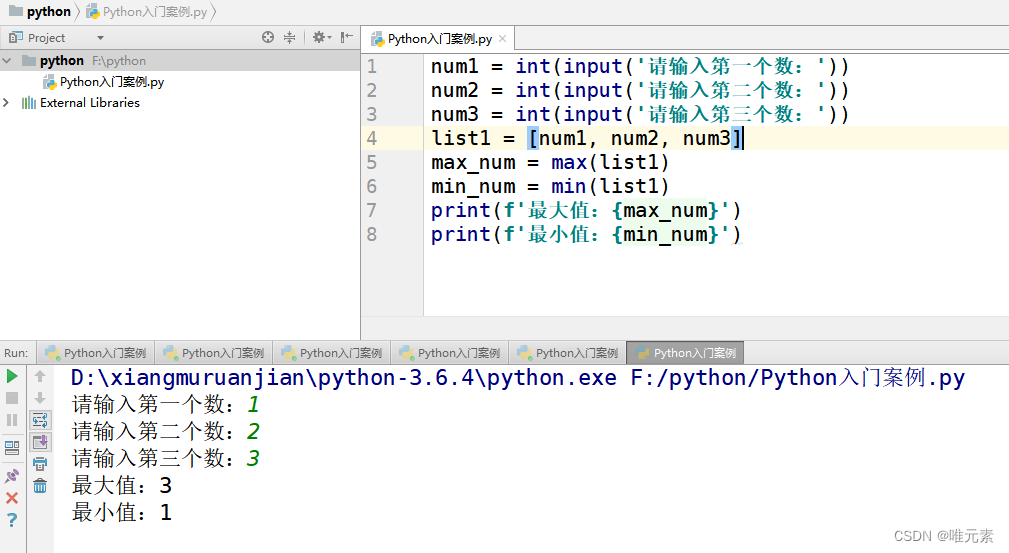Select Python入门案例.py in the Project tree
Image resolution: width=1009 pixels, height=553 pixels.
click(x=111, y=82)
